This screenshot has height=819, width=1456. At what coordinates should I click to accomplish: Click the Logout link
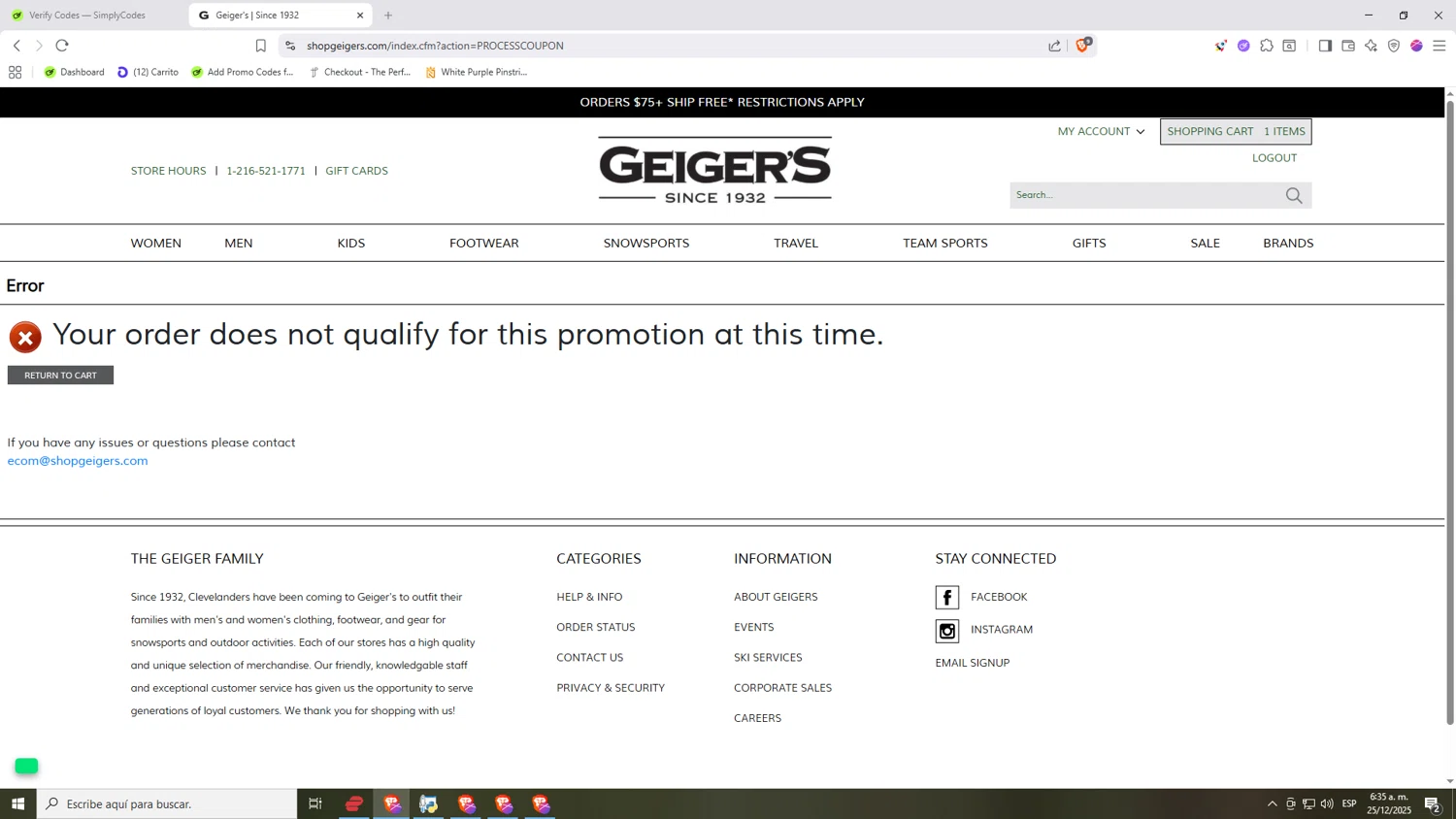[1274, 158]
